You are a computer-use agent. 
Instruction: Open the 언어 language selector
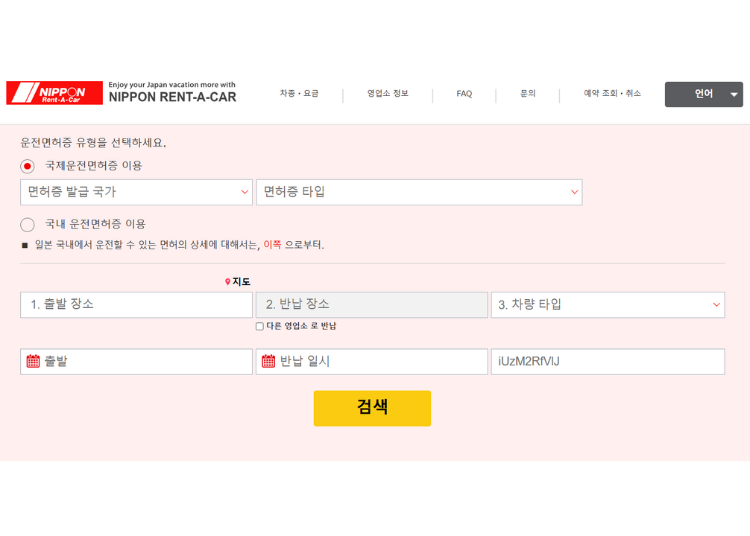pos(704,94)
